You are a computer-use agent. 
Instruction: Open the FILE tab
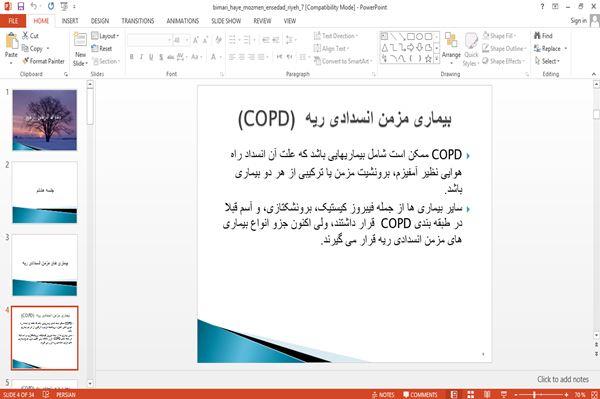(13, 21)
